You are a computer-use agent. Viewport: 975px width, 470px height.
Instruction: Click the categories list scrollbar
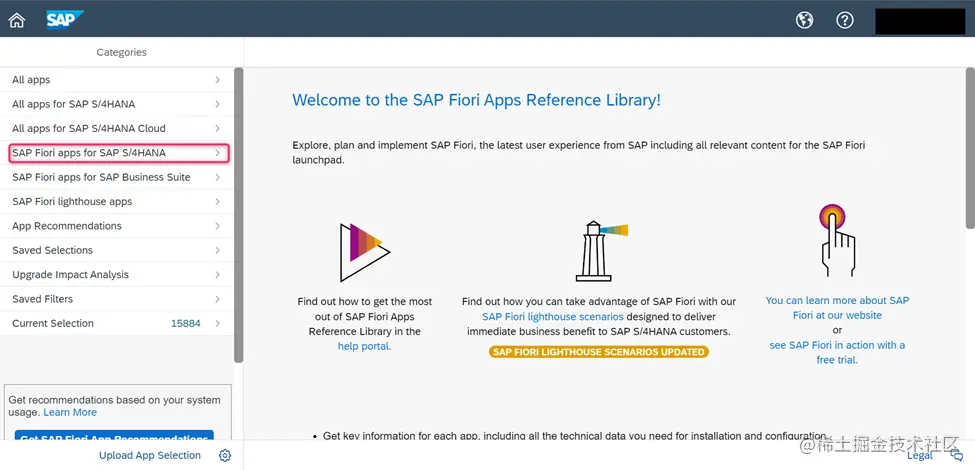pos(239,214)
